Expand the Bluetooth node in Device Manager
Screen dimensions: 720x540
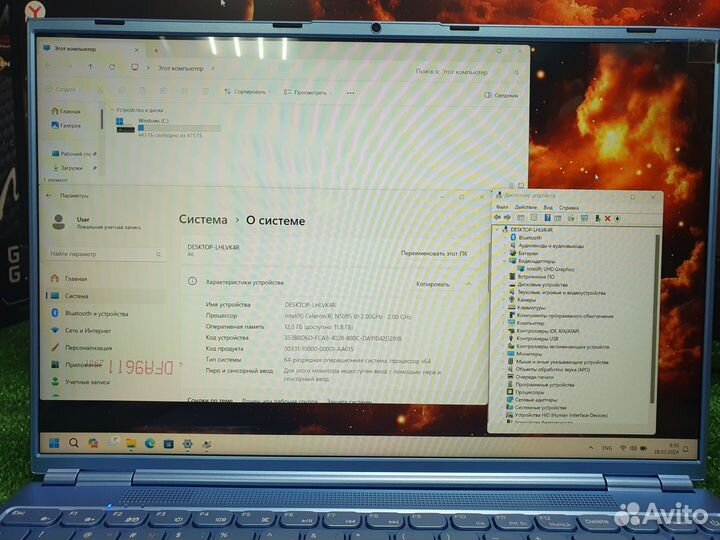coord(506,237)
